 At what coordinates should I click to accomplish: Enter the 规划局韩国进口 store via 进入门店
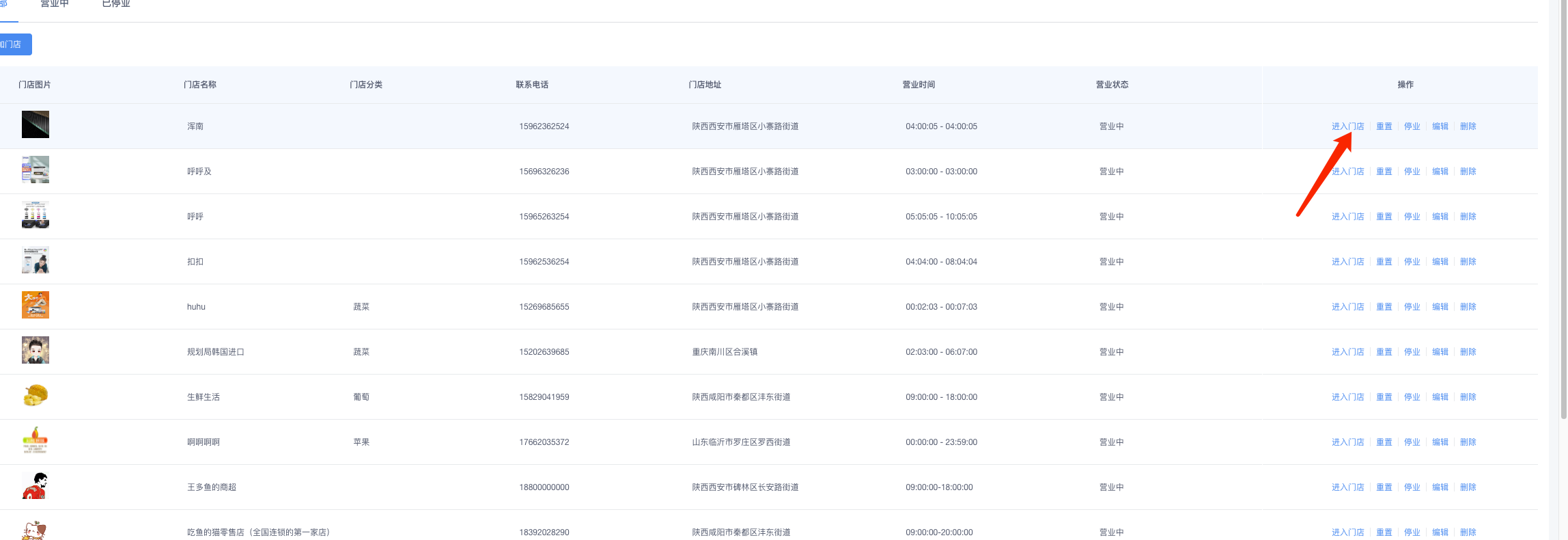(1347, 352)
